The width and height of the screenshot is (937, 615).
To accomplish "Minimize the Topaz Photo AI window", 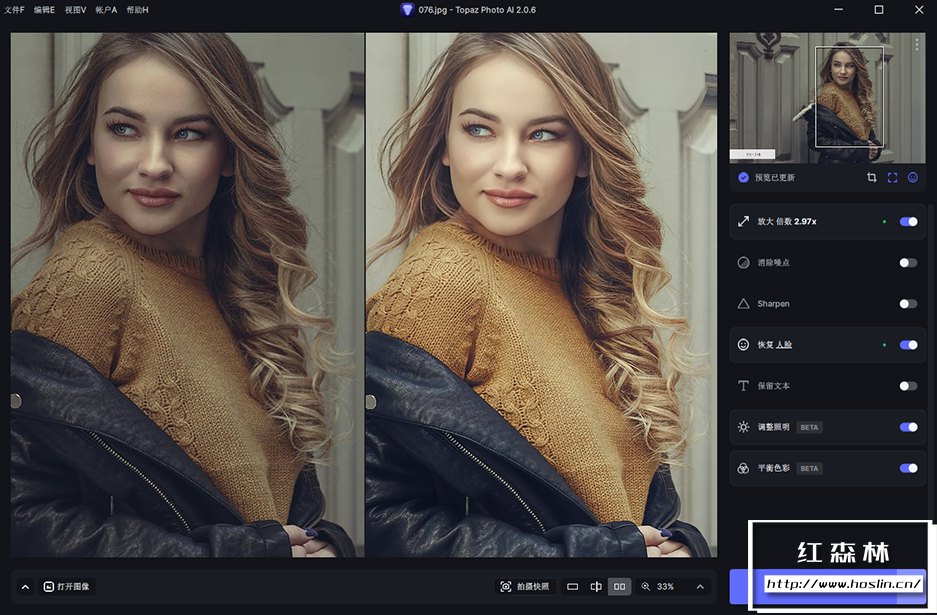I will pos(838,10).
